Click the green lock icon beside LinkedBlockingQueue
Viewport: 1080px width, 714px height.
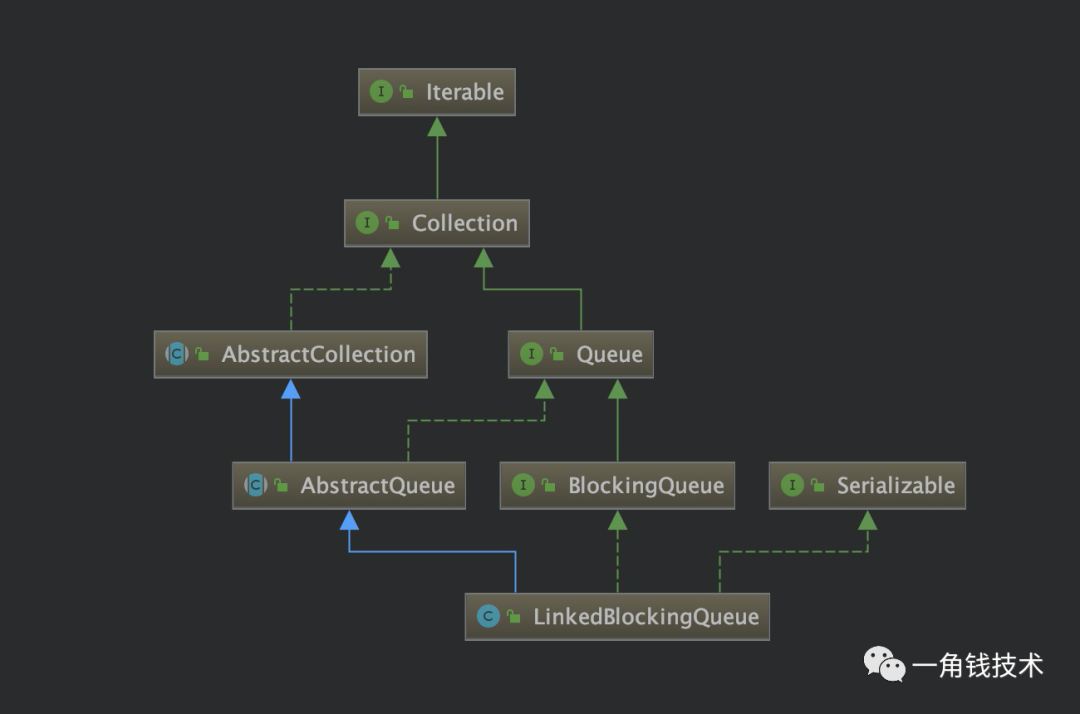coord(514,616)
